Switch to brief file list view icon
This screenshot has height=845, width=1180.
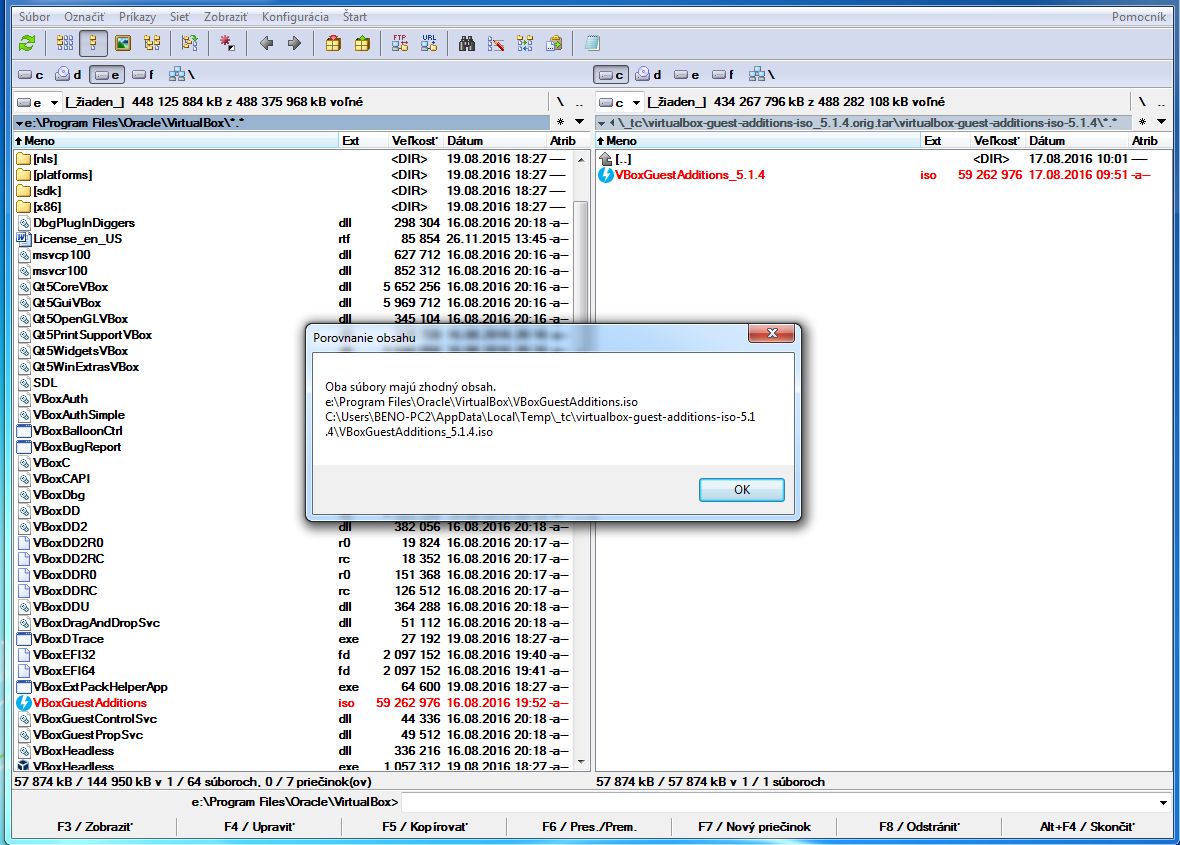point(65,44)
